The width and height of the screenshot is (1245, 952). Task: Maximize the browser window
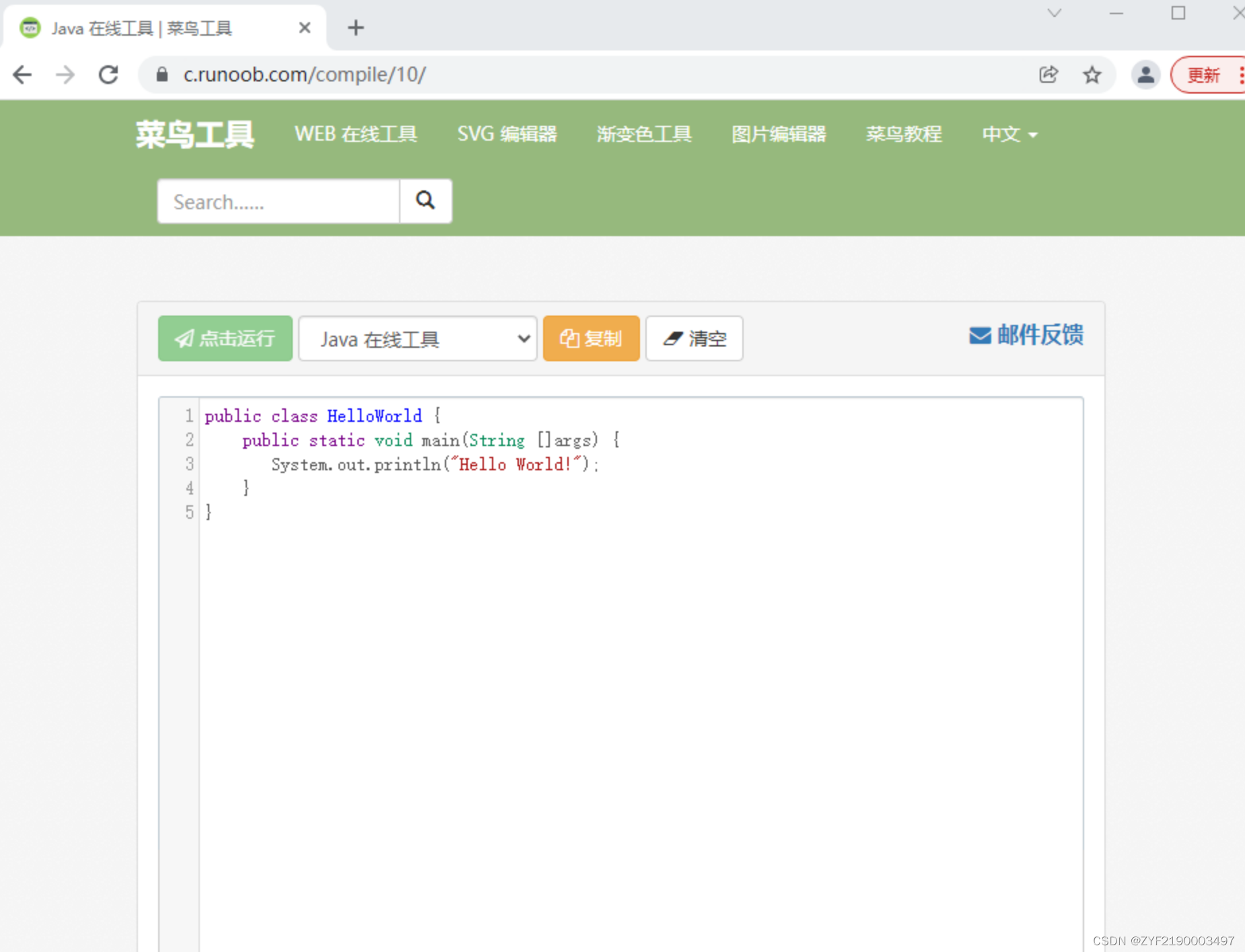tap(1178, 13)
